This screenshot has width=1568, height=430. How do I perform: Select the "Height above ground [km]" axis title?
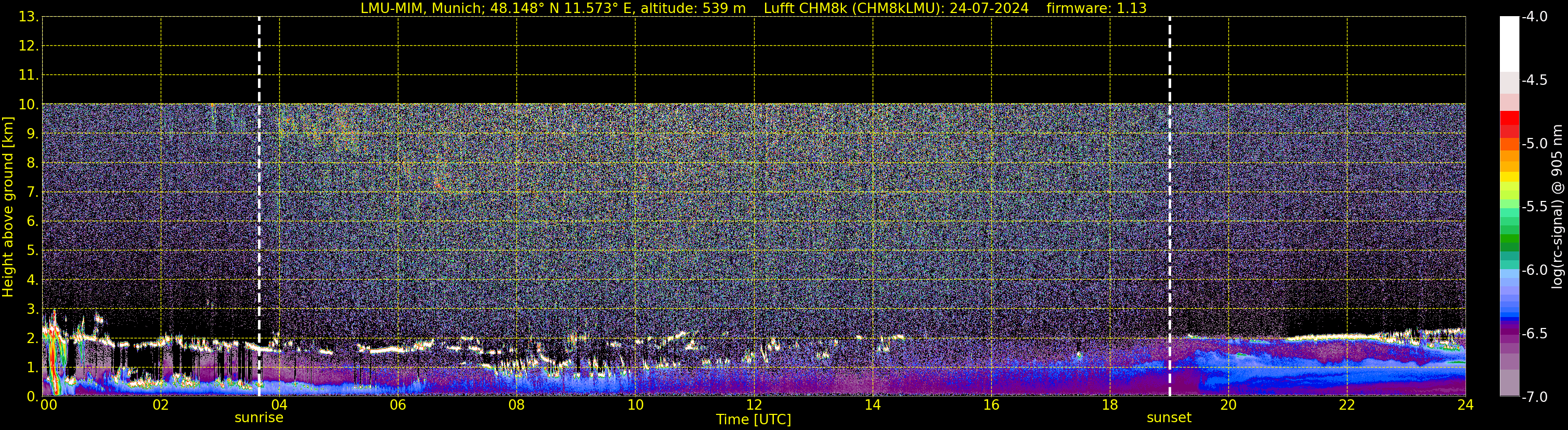[8, 207]
